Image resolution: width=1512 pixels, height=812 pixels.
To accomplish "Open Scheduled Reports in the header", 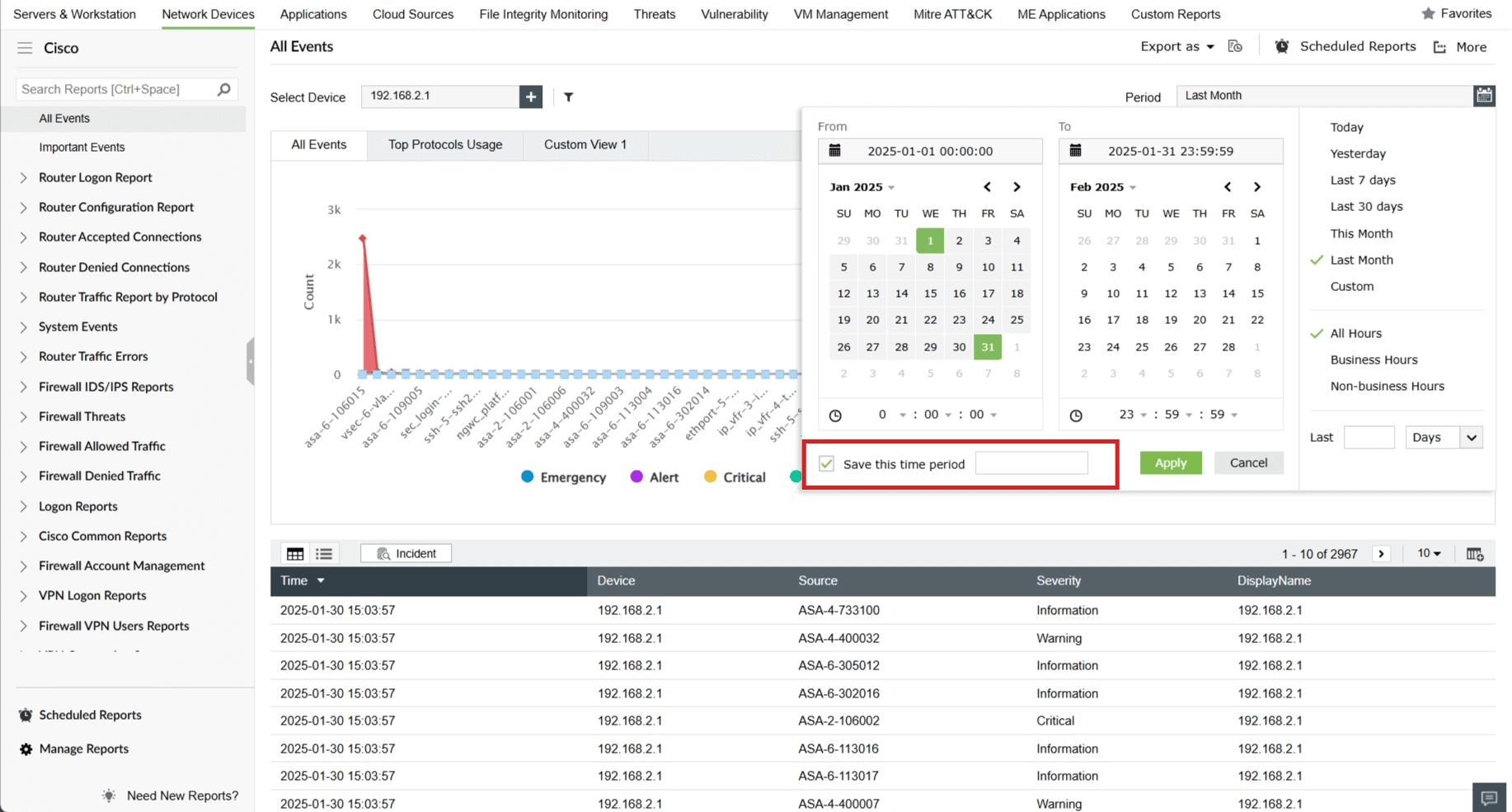I will click(x=1345, y=46).
